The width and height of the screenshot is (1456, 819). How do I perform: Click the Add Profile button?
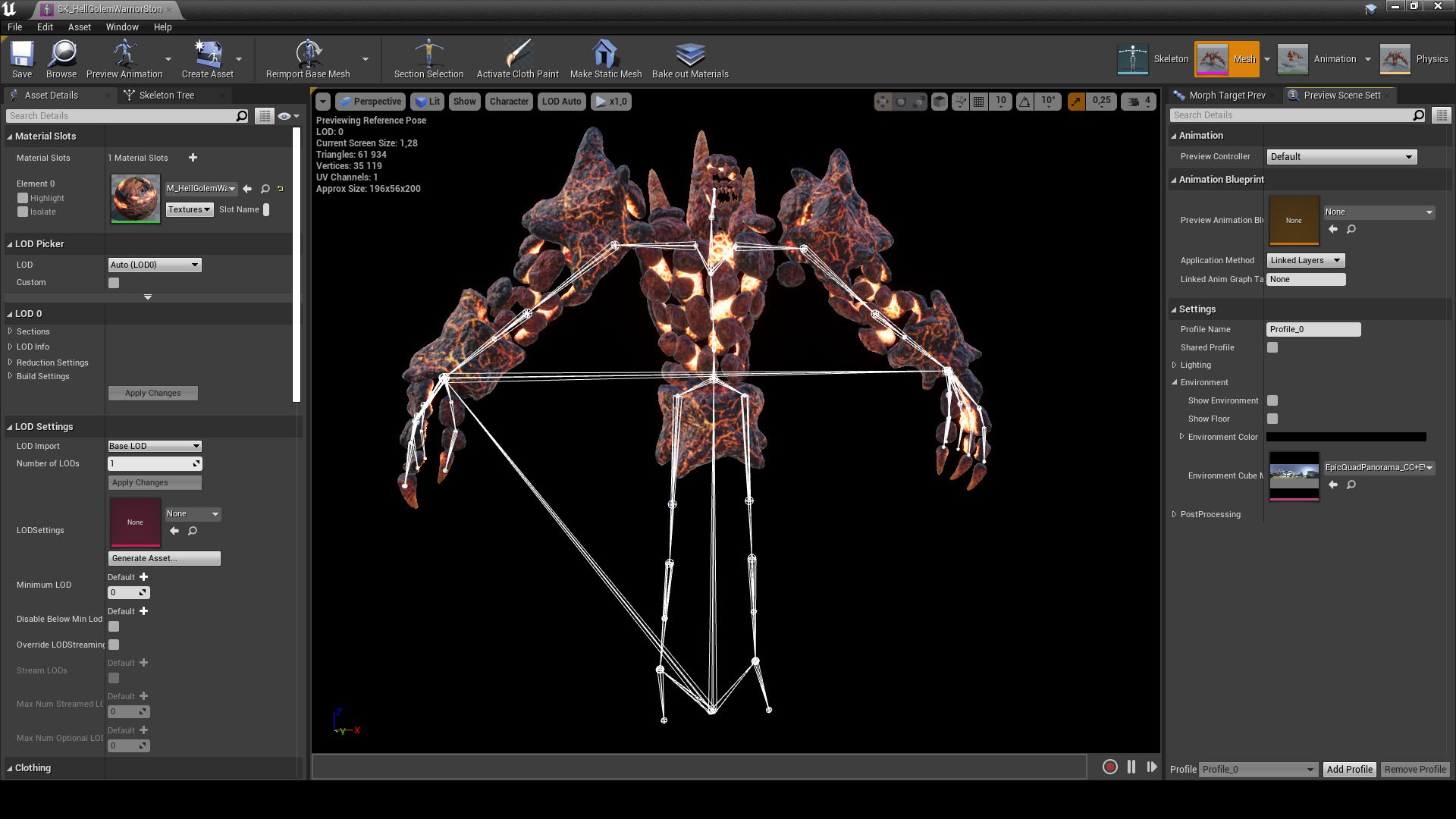point(1349,769)
